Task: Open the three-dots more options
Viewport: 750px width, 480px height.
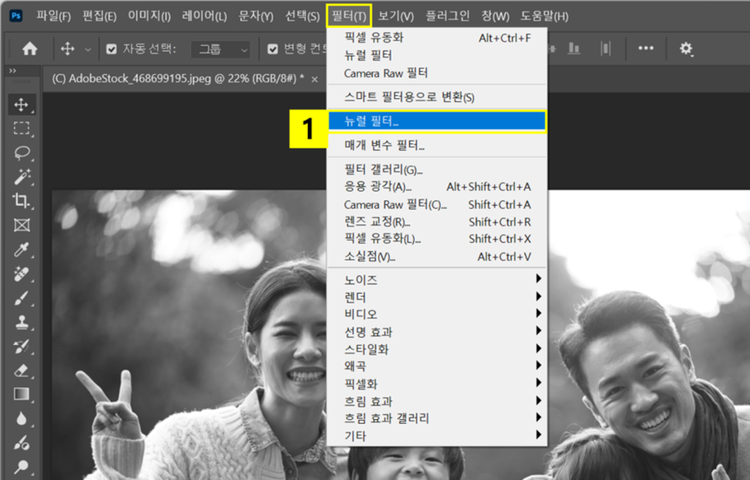Action: [x=646, y=48]
